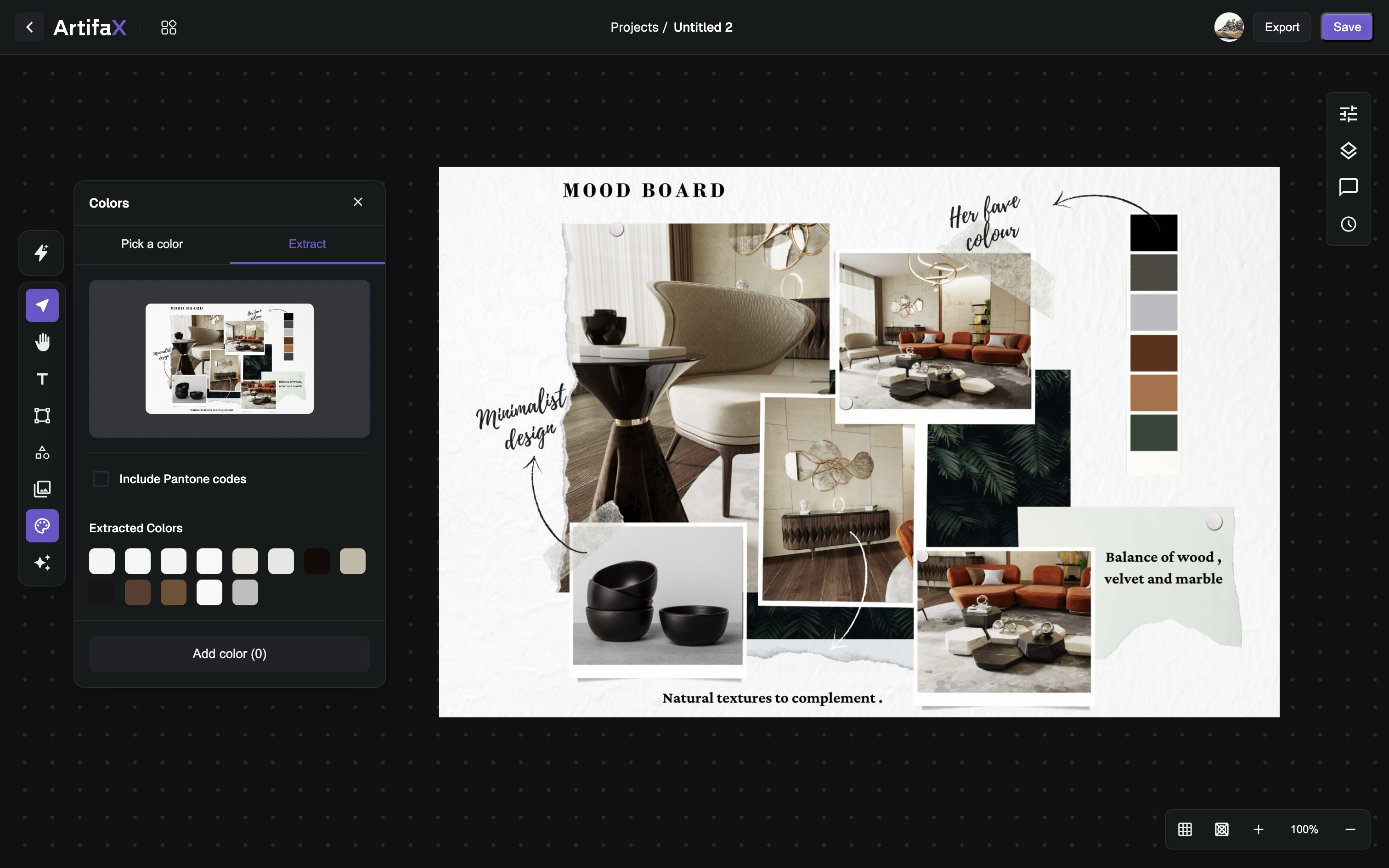
Task: Click the AI sparkle tool icon
Action: pos(42,563)
